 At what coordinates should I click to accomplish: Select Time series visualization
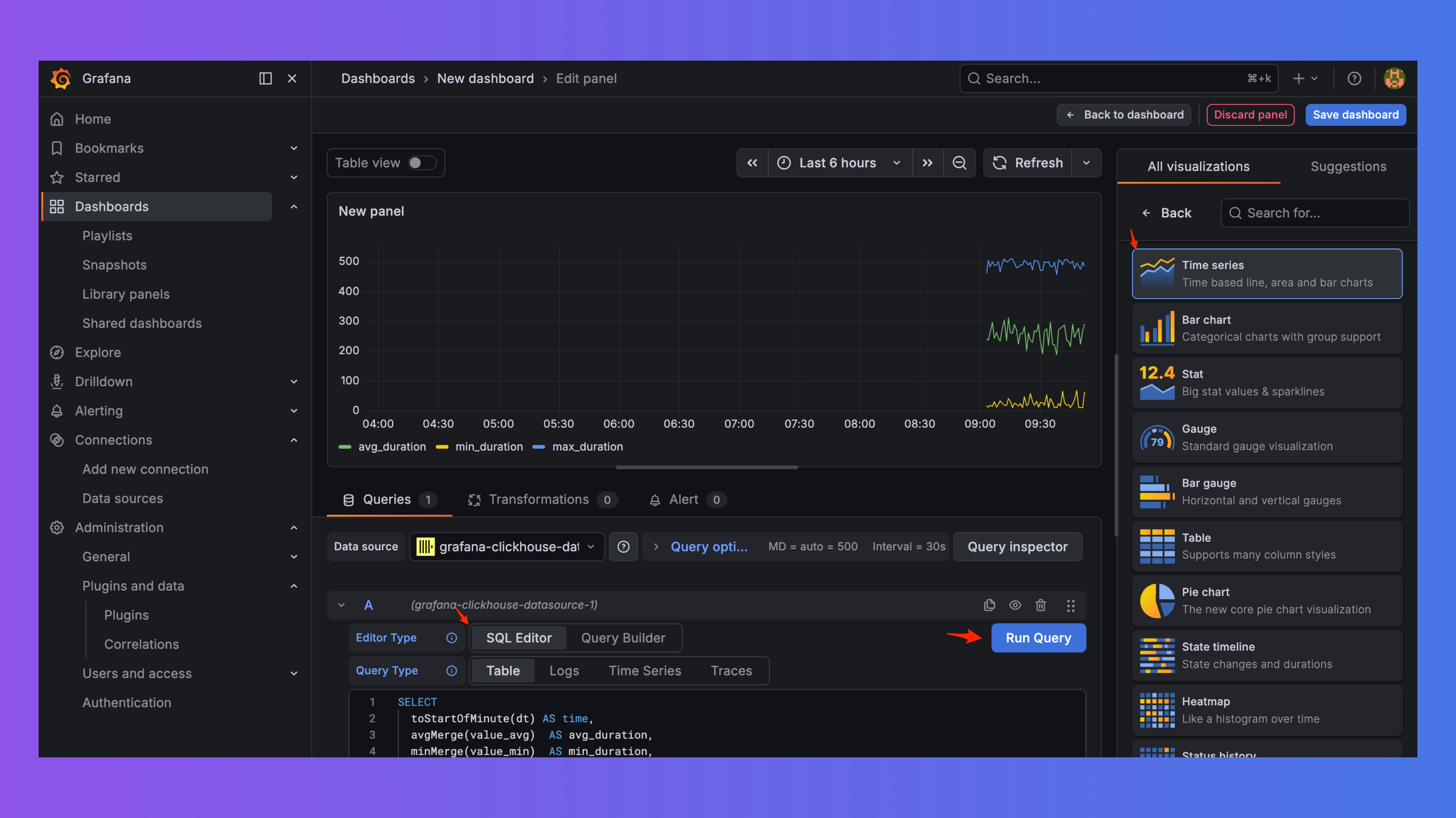(x=1267, y=274)
